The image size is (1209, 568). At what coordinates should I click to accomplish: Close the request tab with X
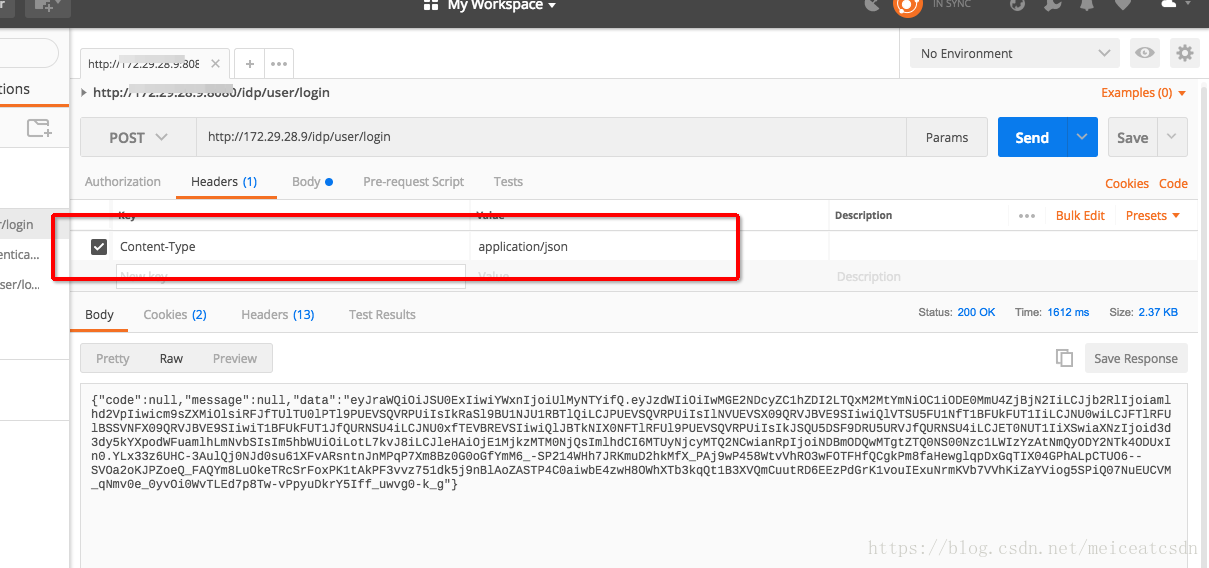point(215,63)
